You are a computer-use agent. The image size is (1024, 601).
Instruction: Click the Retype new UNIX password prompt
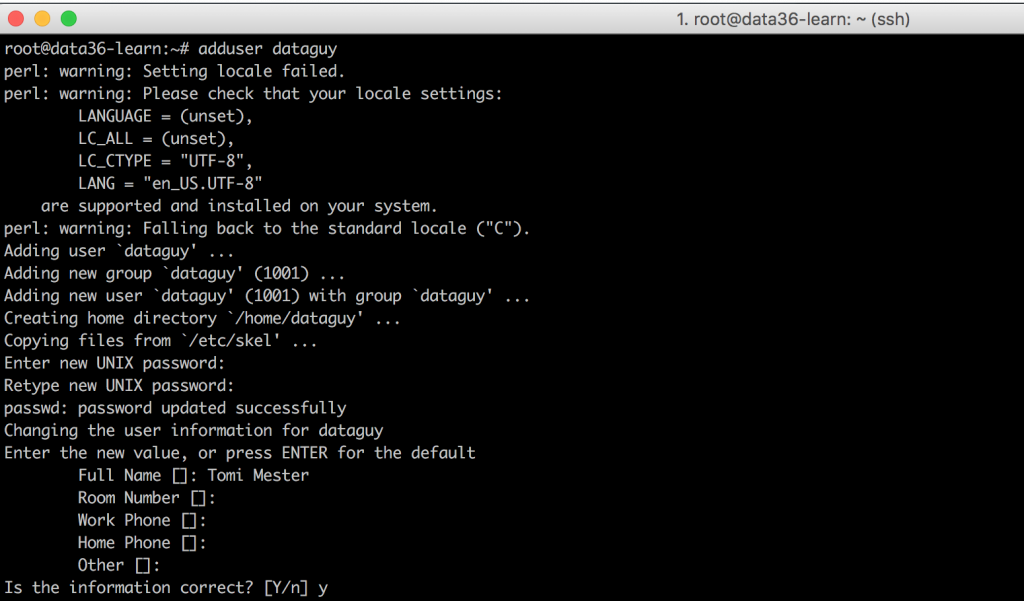coord(120,385)
